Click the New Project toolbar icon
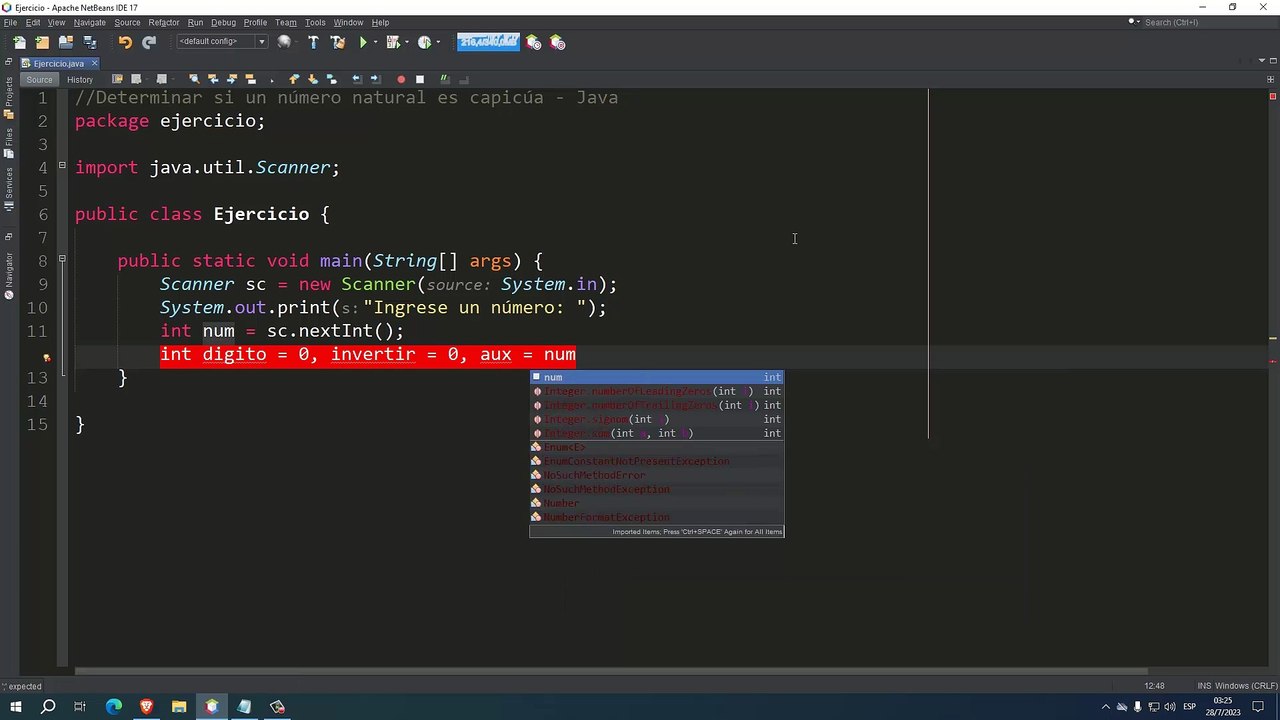Image resolution: width=1280 pixels, height=720 pixels. tap(42, 42)
